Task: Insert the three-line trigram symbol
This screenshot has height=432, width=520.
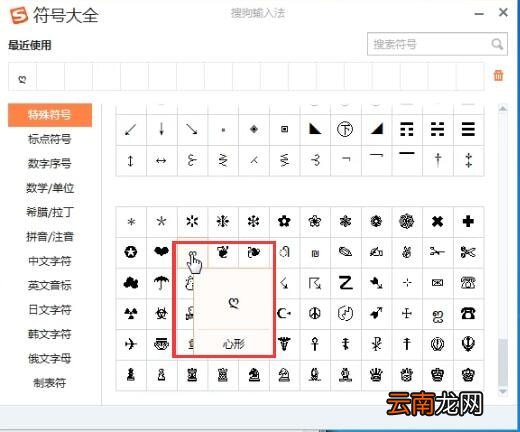Action: coord(468,129)
